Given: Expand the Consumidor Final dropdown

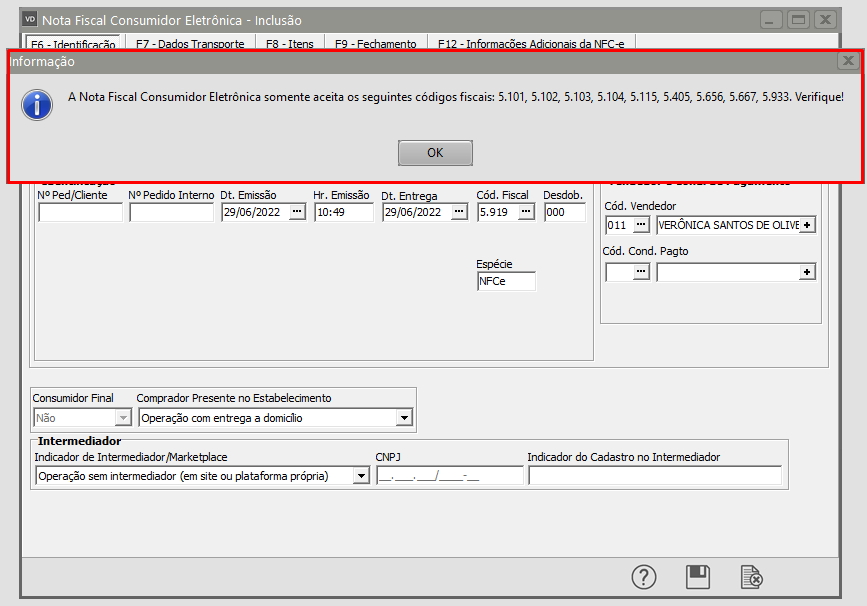Looking at the screenshot, I should click(x=123, y=418).
